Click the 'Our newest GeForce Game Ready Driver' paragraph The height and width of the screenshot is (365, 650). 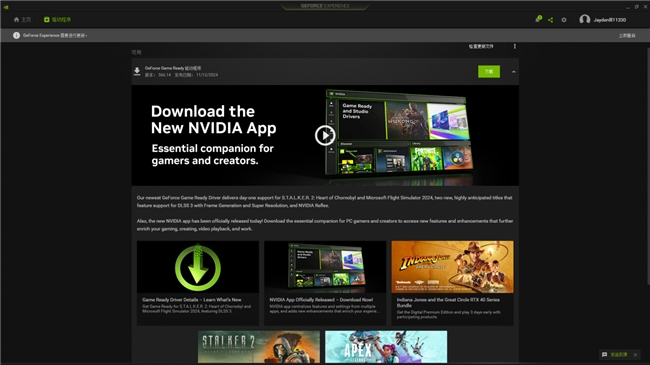(325, 202)
